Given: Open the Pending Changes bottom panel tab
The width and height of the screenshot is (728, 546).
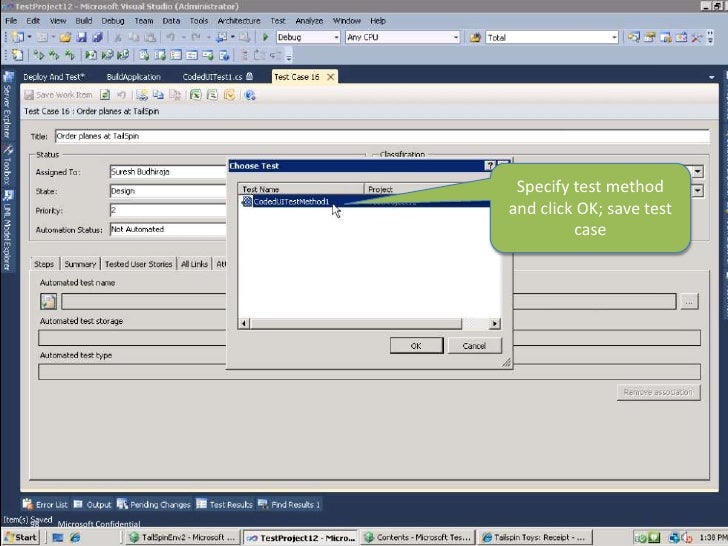Looking at the screenshot, I should 154,504.
